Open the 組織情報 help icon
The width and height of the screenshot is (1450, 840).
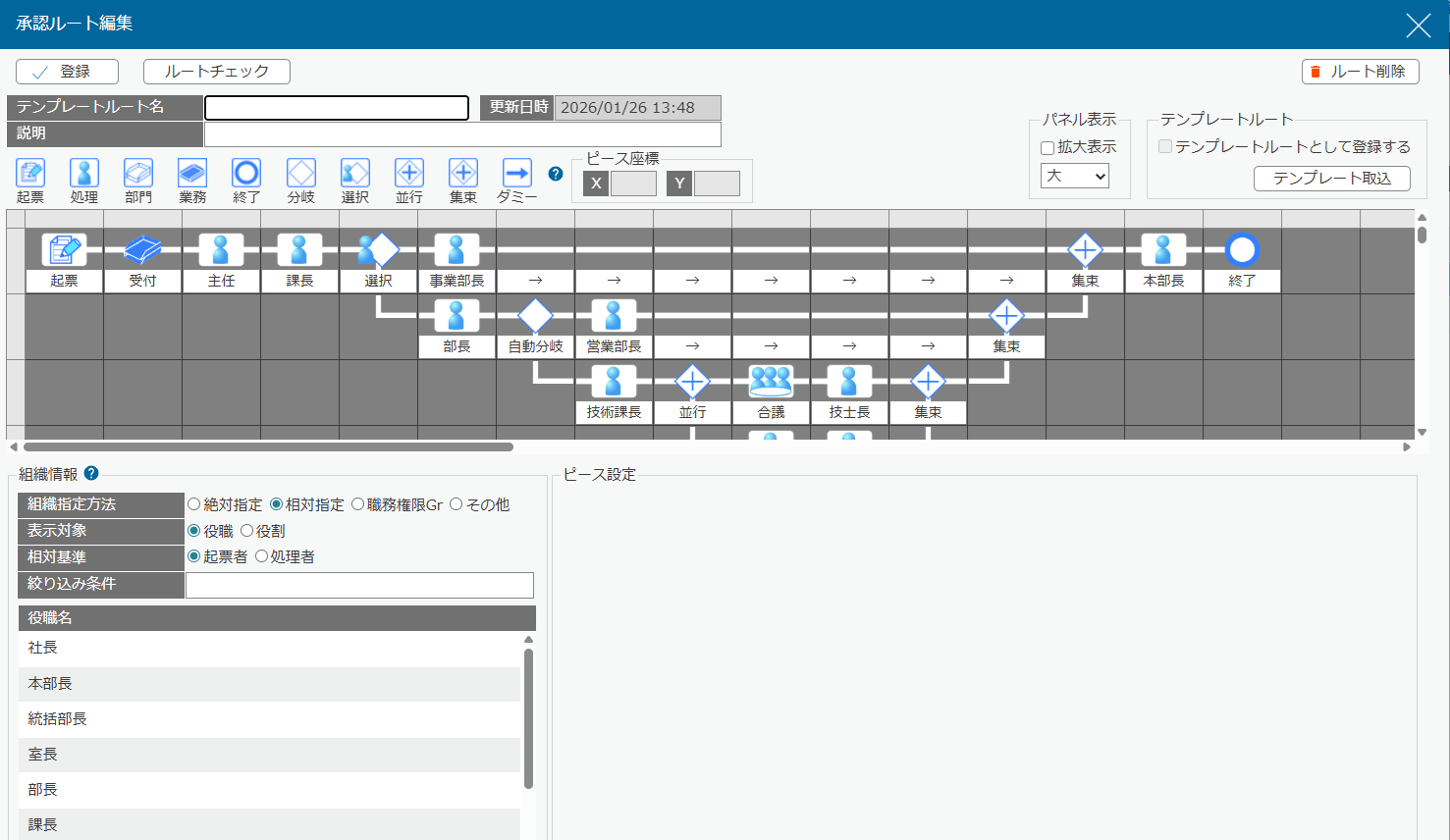pyautogui.click(x=90, y=473)
